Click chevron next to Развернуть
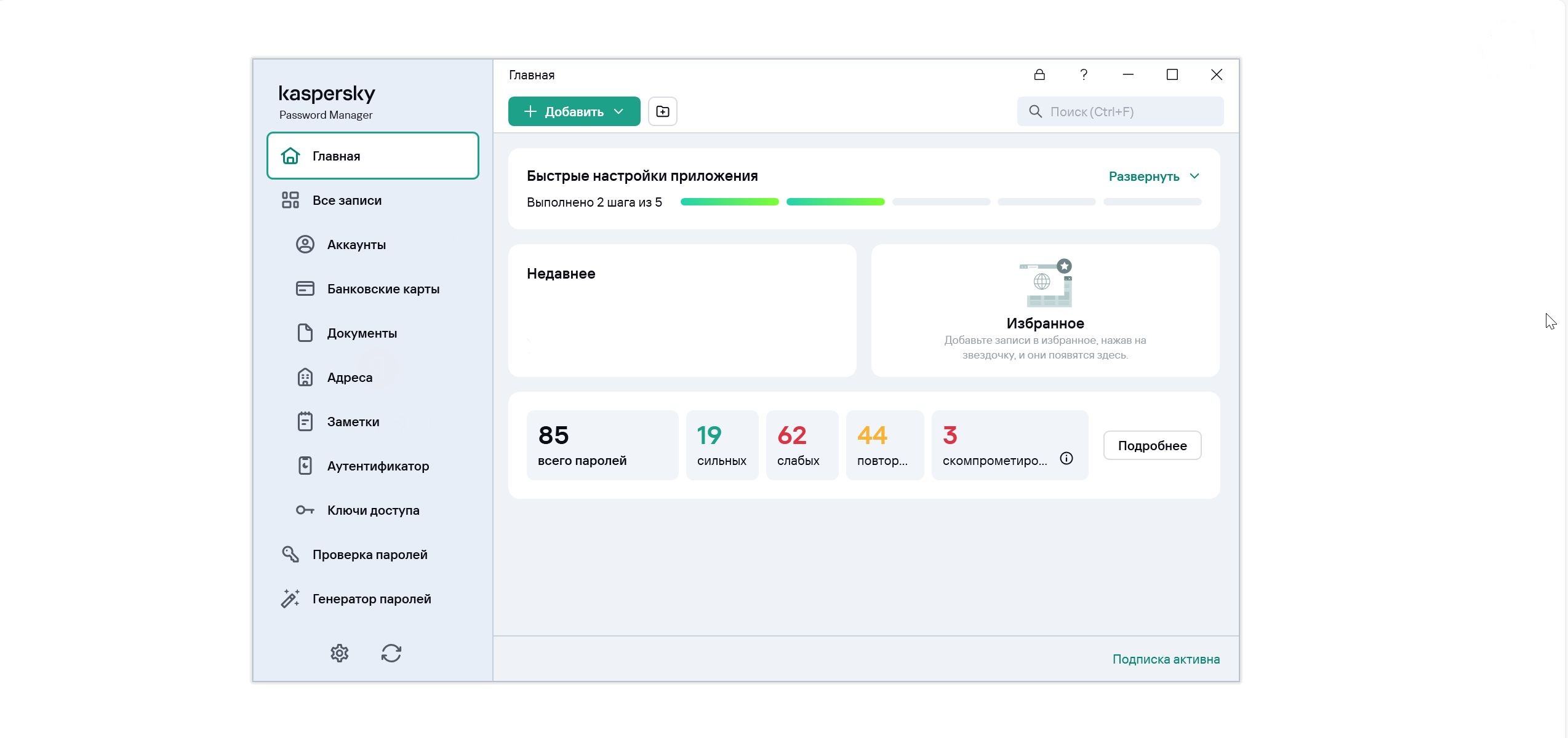The image size is (1568, 738). (x=1194, y=177)
